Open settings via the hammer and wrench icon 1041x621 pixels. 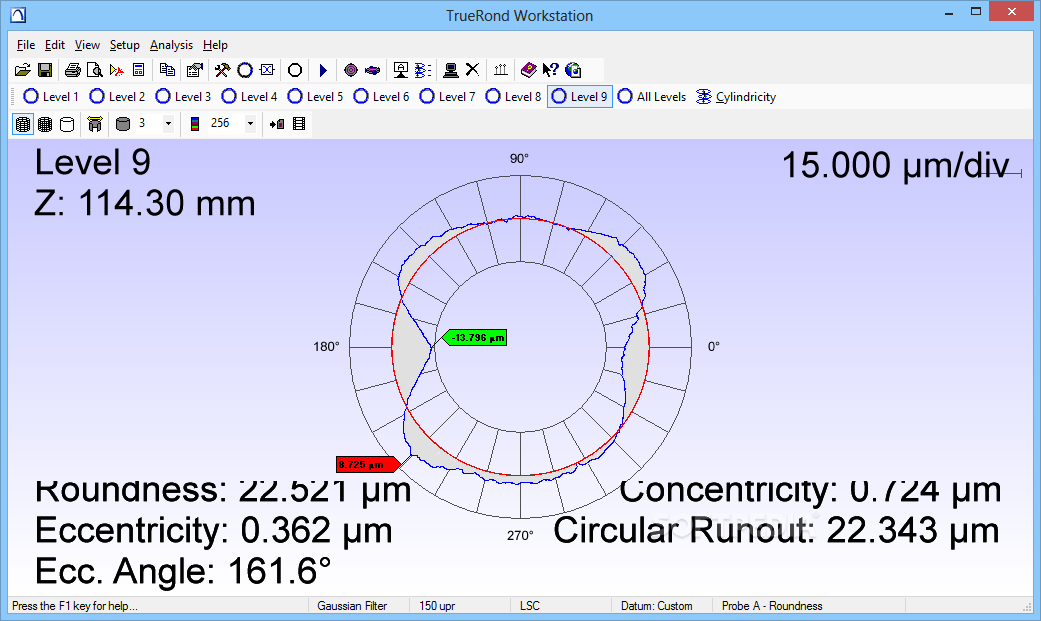click(x=222, y=70)
